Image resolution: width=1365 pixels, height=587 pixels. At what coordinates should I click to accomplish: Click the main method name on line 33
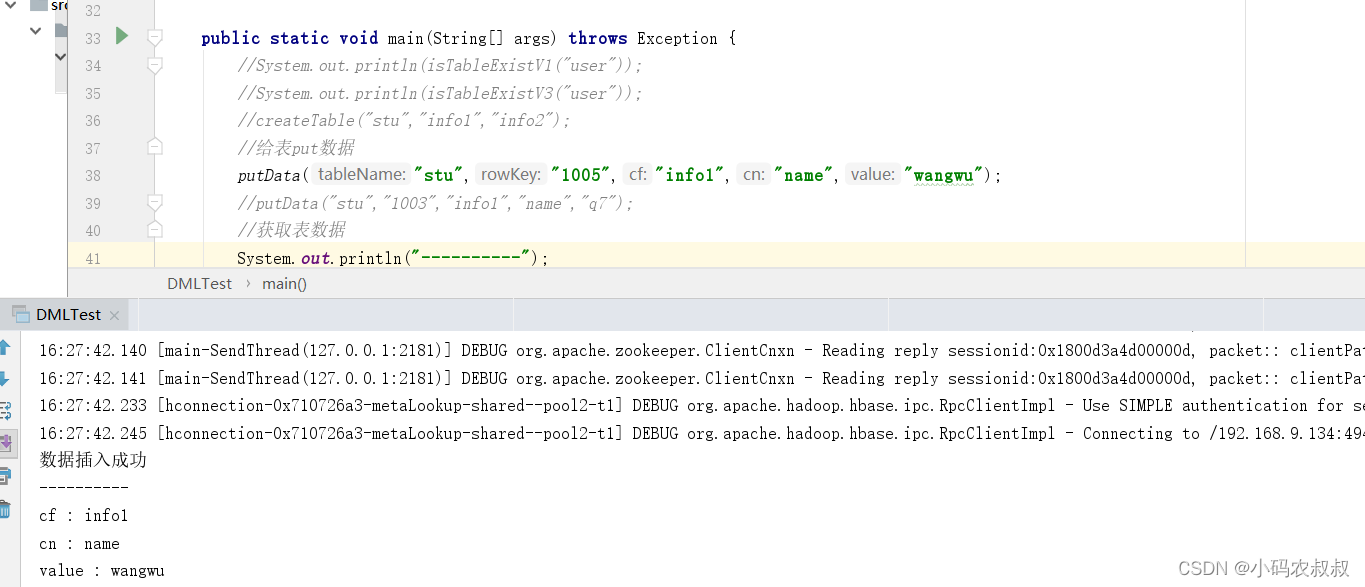pos(405,38)
